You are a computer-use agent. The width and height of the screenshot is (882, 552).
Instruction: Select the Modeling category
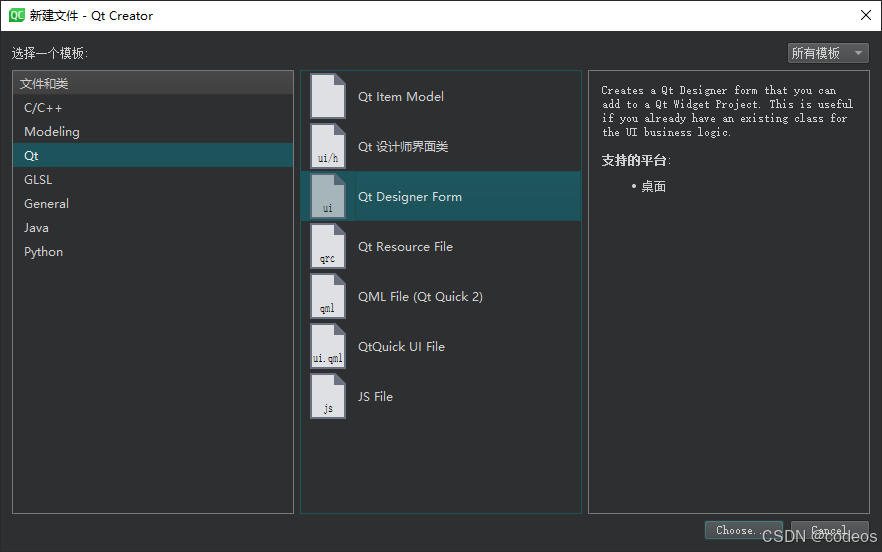153,132
